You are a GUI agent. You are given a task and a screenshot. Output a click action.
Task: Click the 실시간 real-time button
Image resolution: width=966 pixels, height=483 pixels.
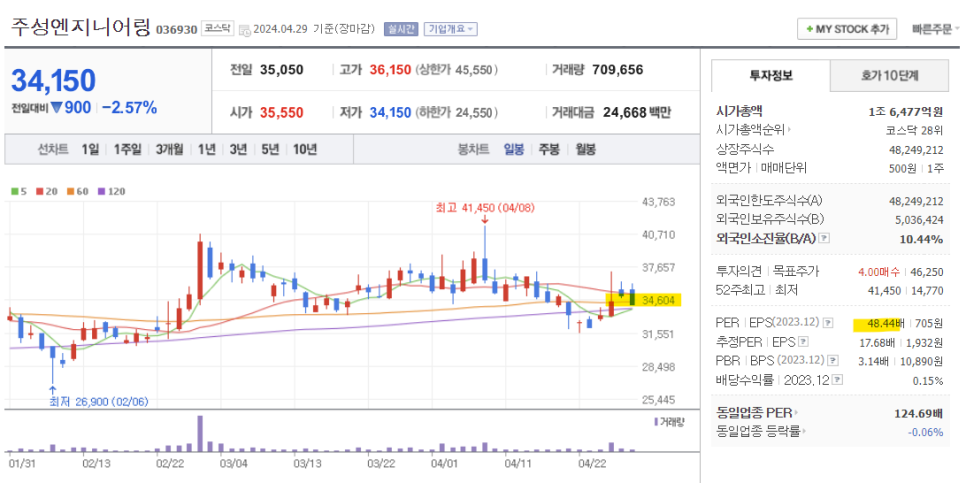point(401,29)
